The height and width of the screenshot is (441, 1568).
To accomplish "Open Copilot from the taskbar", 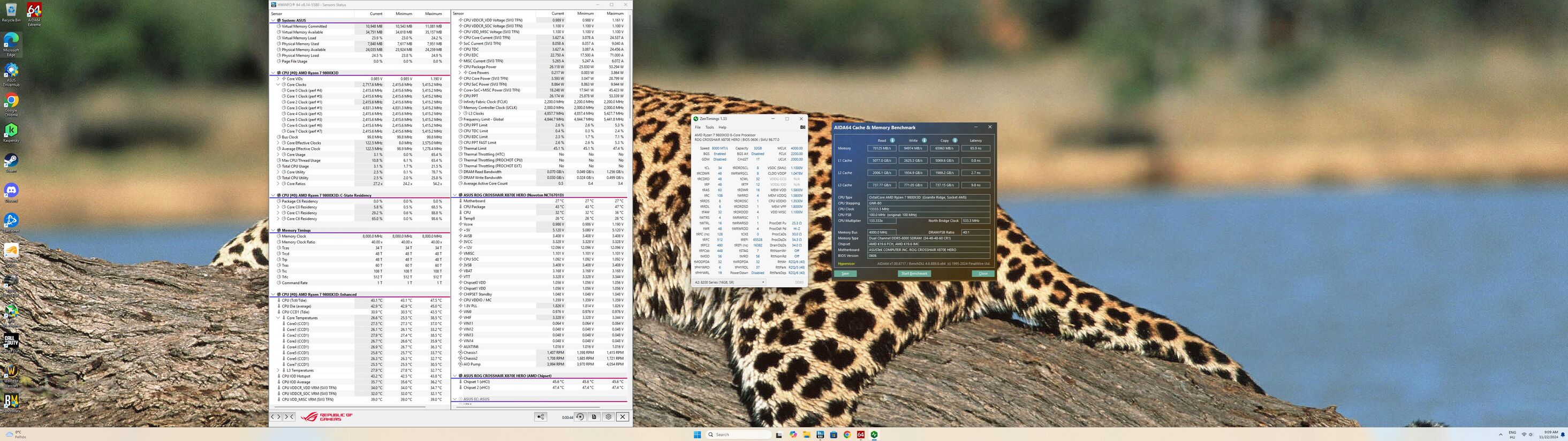I will click(x=793, y=434).
